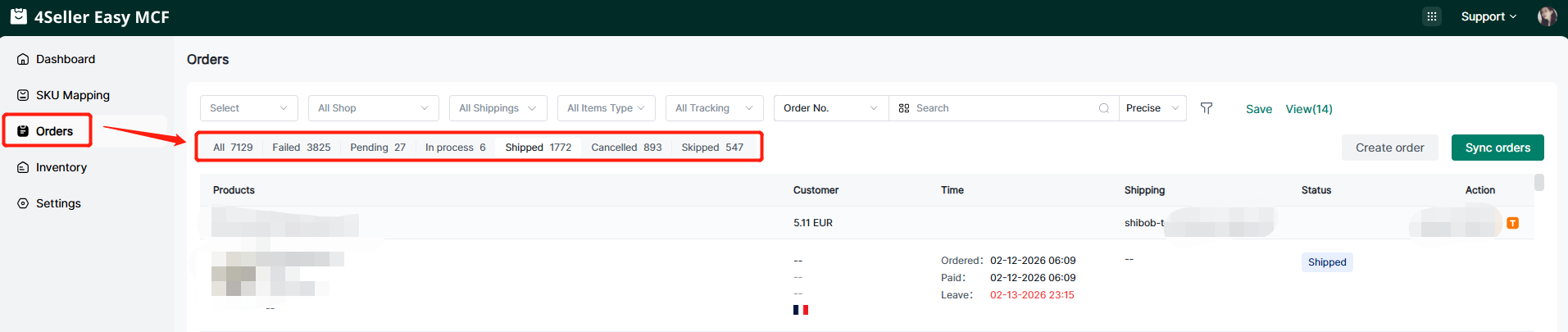Open the Dashboard page
The height and width of the screenshot is (332, 1568).
[x=66, y=59]
